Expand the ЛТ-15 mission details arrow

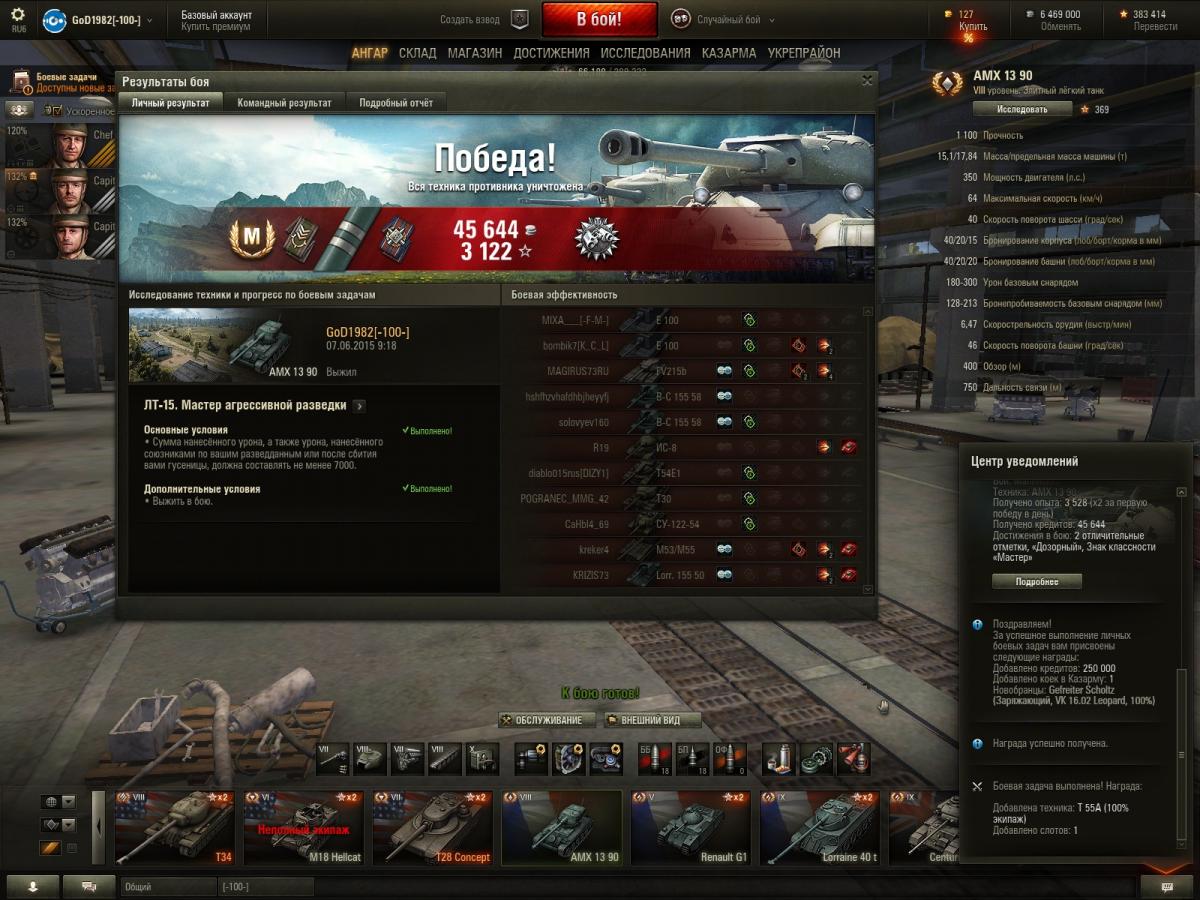(x=359, y=406)
